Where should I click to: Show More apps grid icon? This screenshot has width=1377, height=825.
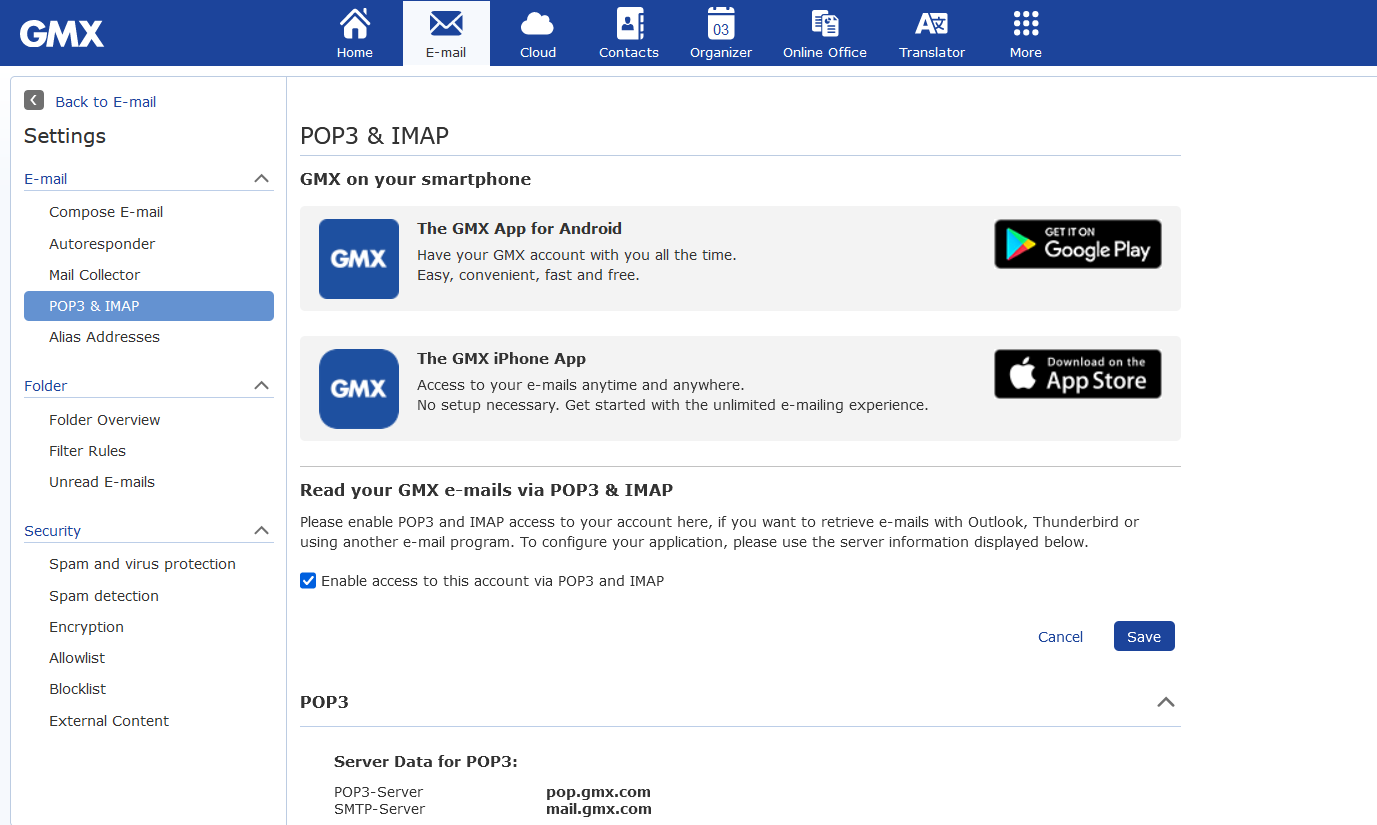pyautogui.click(x=1026, y=23)
